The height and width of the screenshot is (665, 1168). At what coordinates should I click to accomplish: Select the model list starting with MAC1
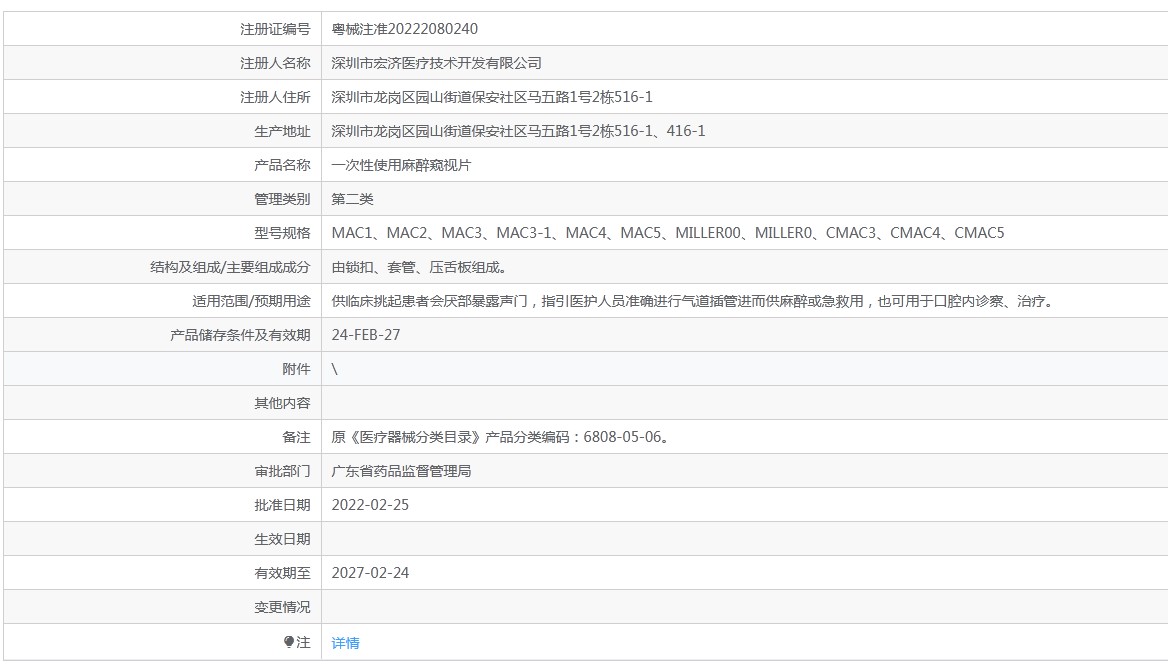pyautogui.click(x=667, y=233)
